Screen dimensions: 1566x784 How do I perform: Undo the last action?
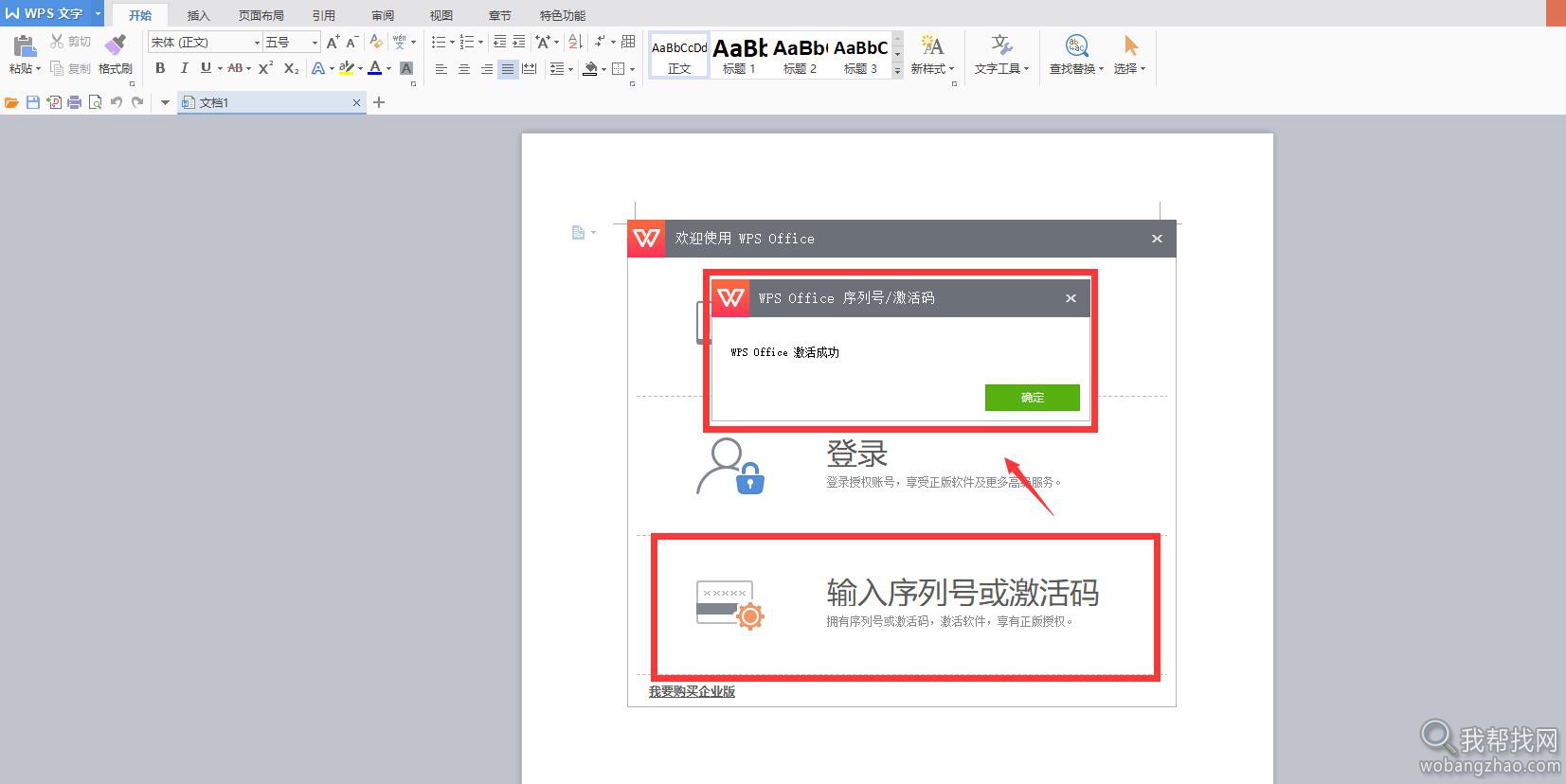tap(117, 102)
